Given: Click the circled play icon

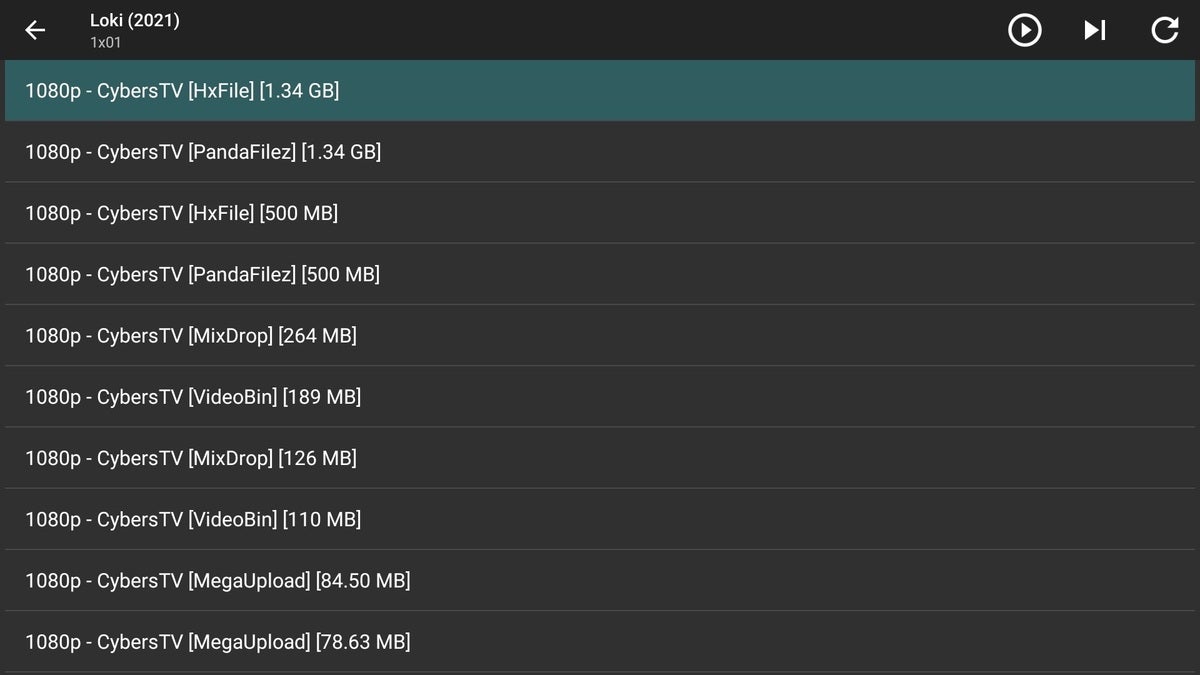Looking at the screenshot, I should tap(1024, 30).
